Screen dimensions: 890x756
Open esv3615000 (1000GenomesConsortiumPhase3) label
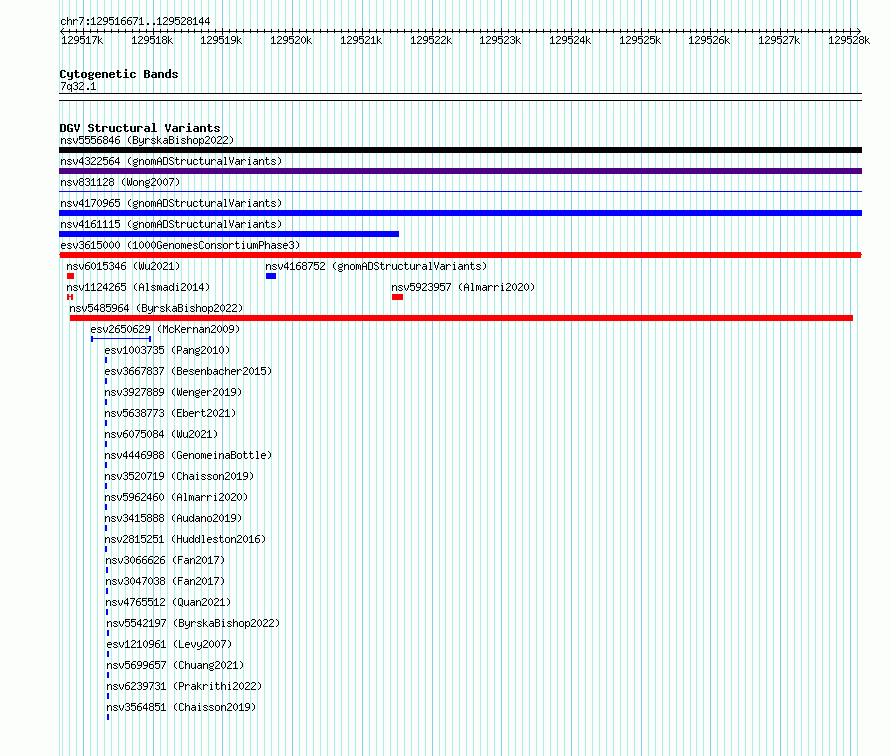(x=180, y=245)
